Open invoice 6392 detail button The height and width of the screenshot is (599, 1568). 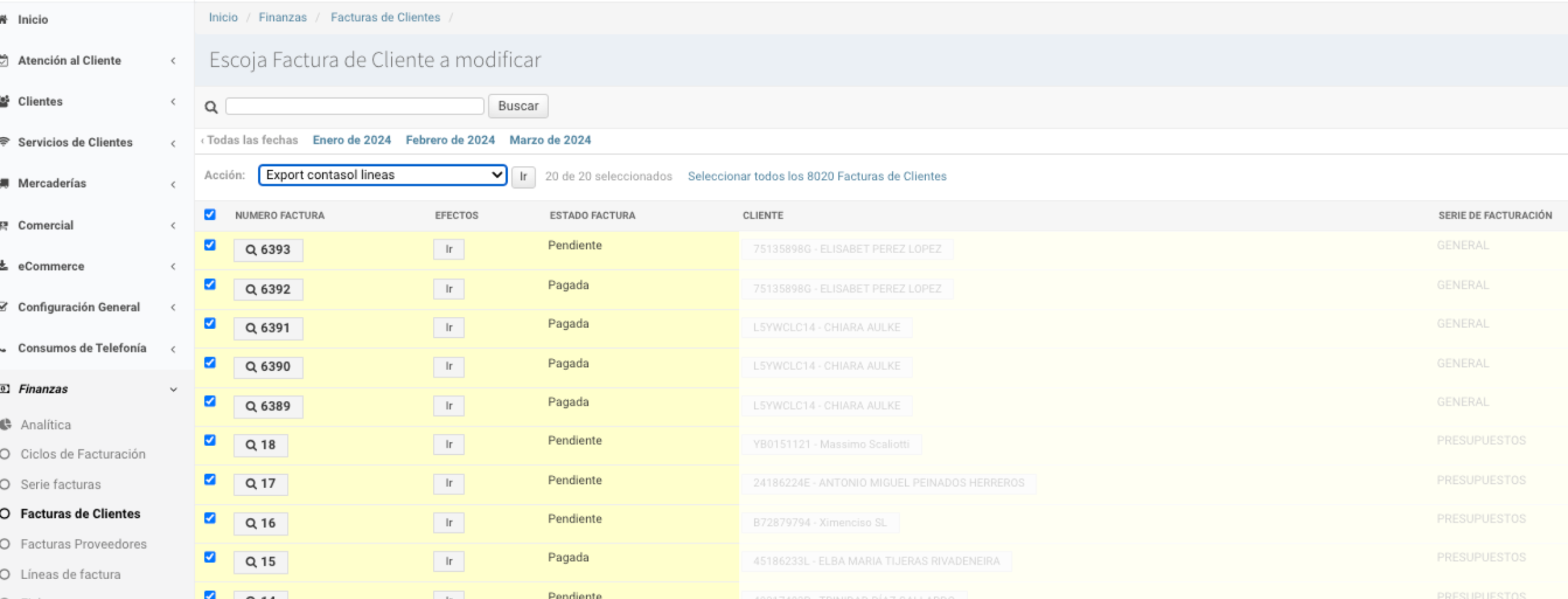268,289
